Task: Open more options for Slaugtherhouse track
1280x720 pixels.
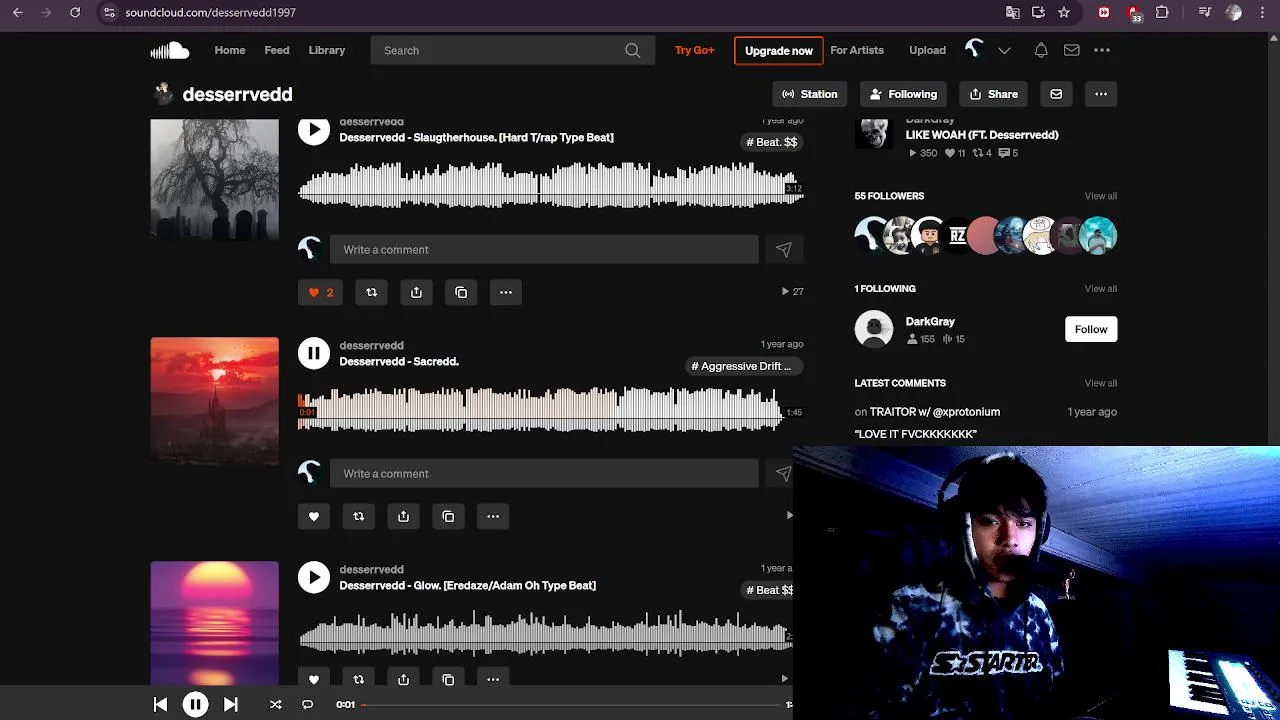Action: (x=506, y=292)
